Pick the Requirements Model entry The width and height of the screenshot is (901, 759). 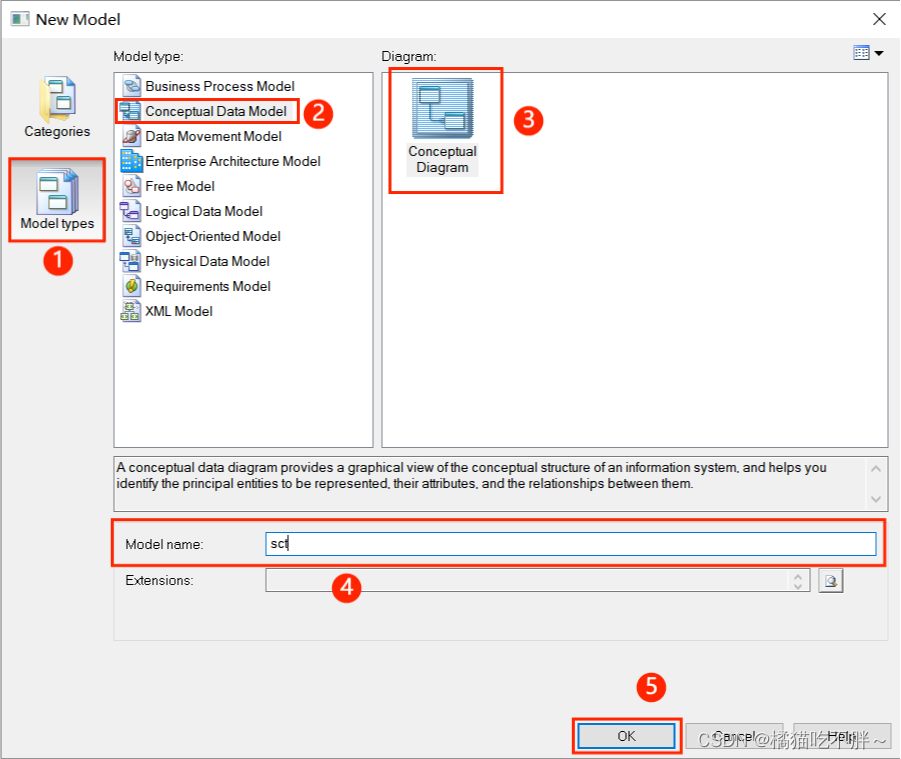(x=207, y=286)
